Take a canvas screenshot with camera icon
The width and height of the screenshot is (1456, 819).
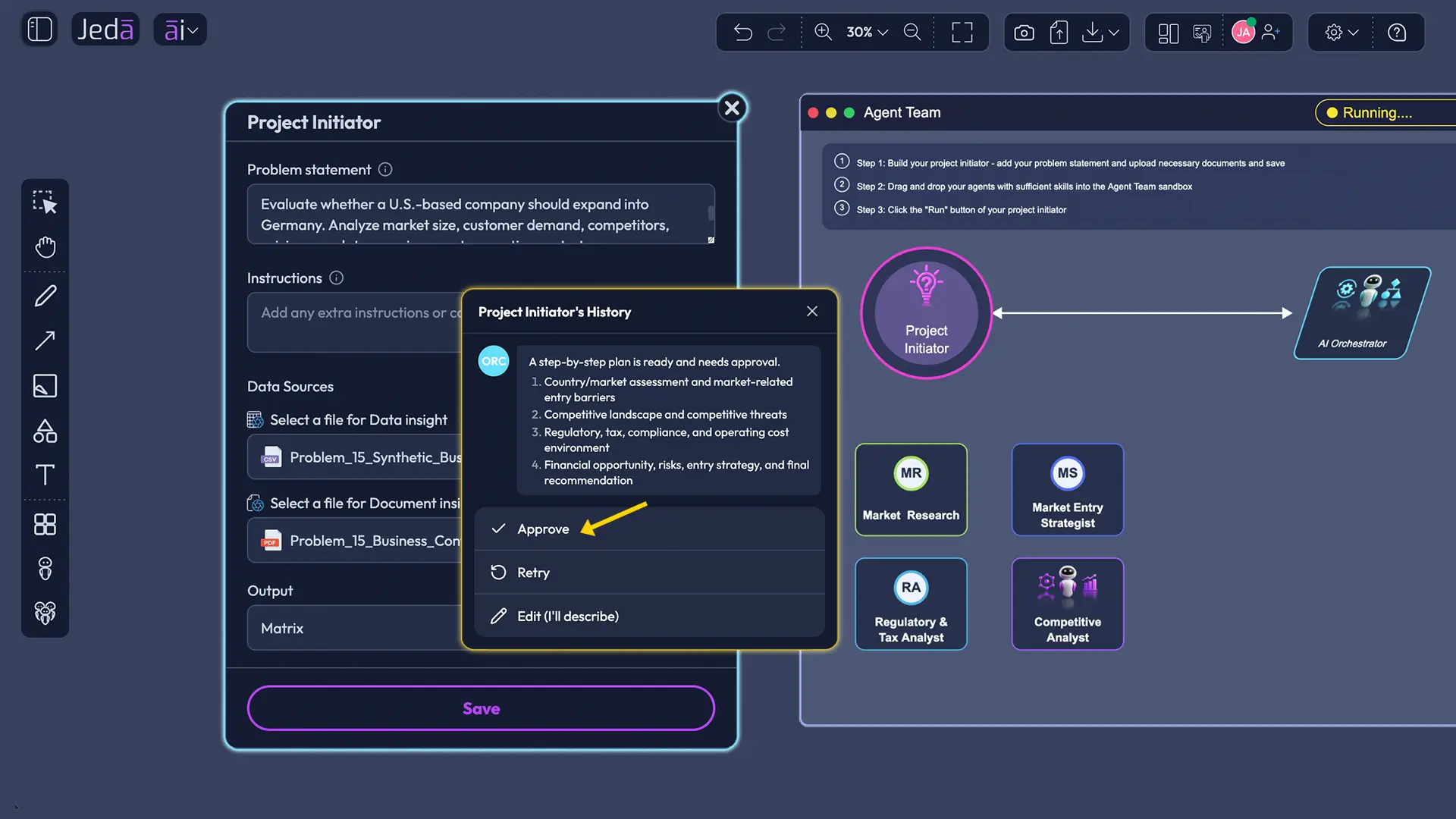(1024, 33)
